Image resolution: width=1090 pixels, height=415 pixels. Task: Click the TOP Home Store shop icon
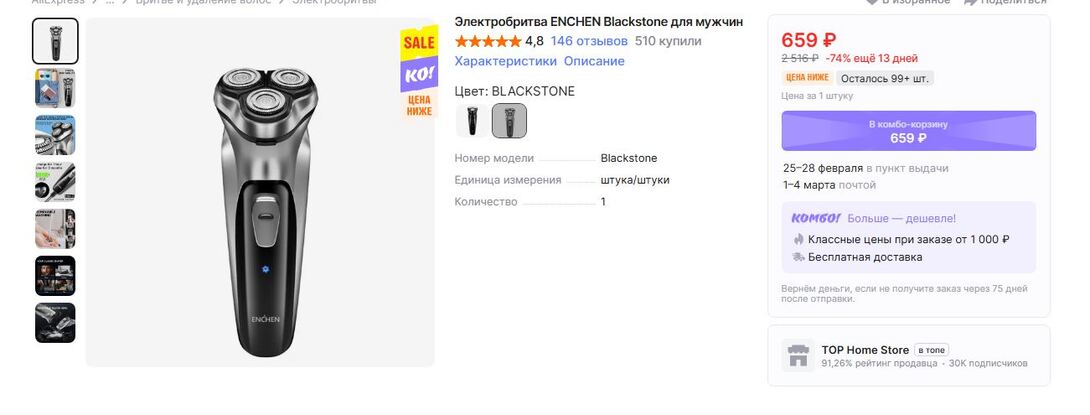(797, 355)
